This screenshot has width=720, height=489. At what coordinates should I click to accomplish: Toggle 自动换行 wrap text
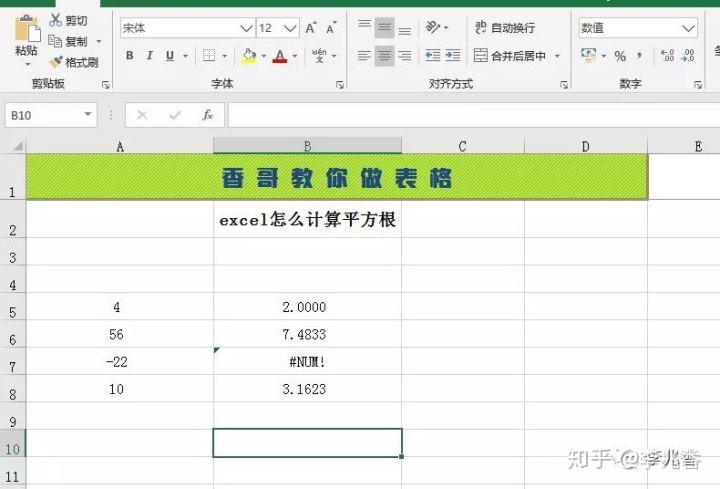pyautogui.click(x=505, y=28)
